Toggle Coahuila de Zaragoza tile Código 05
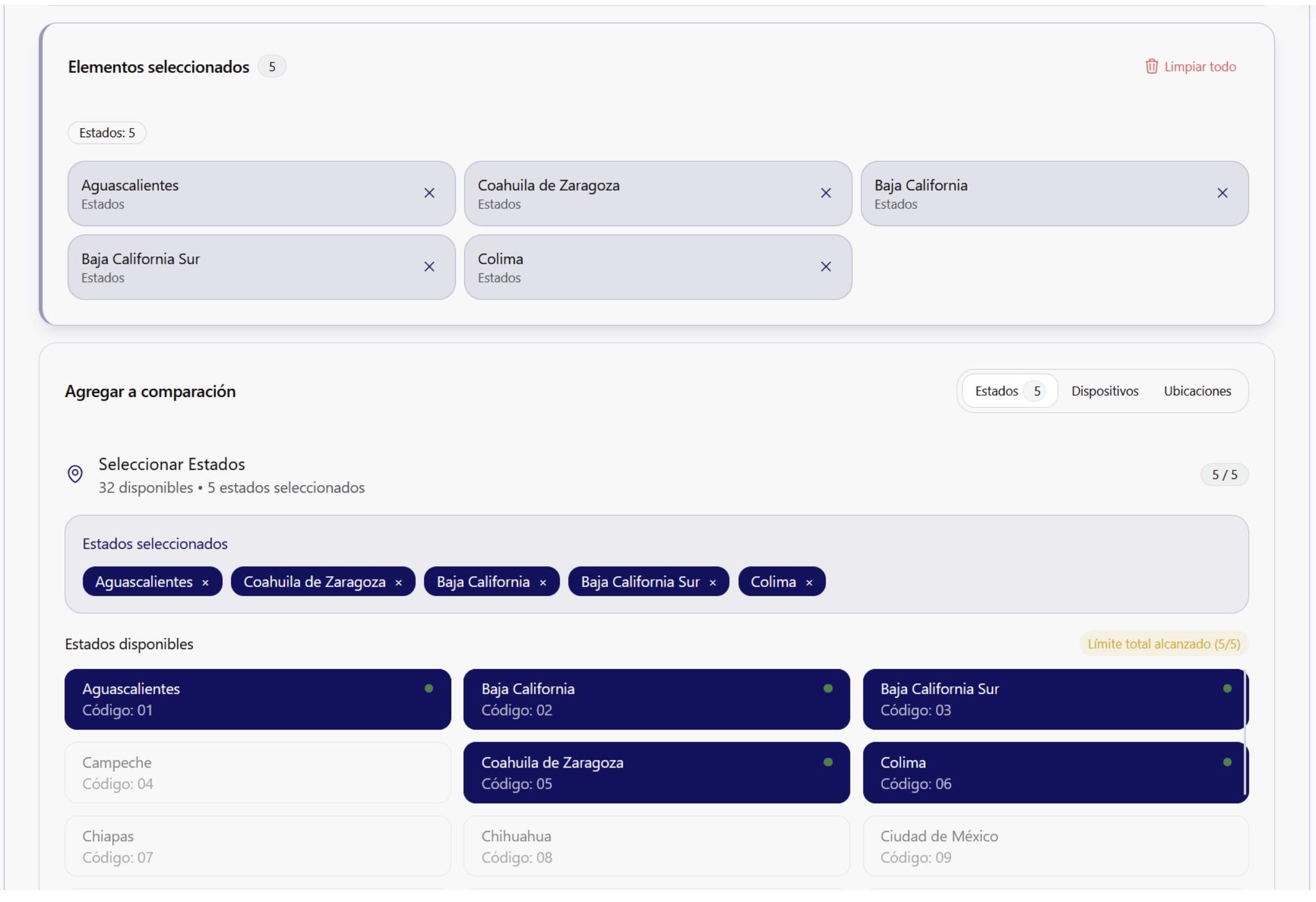 tap(656, 773)
